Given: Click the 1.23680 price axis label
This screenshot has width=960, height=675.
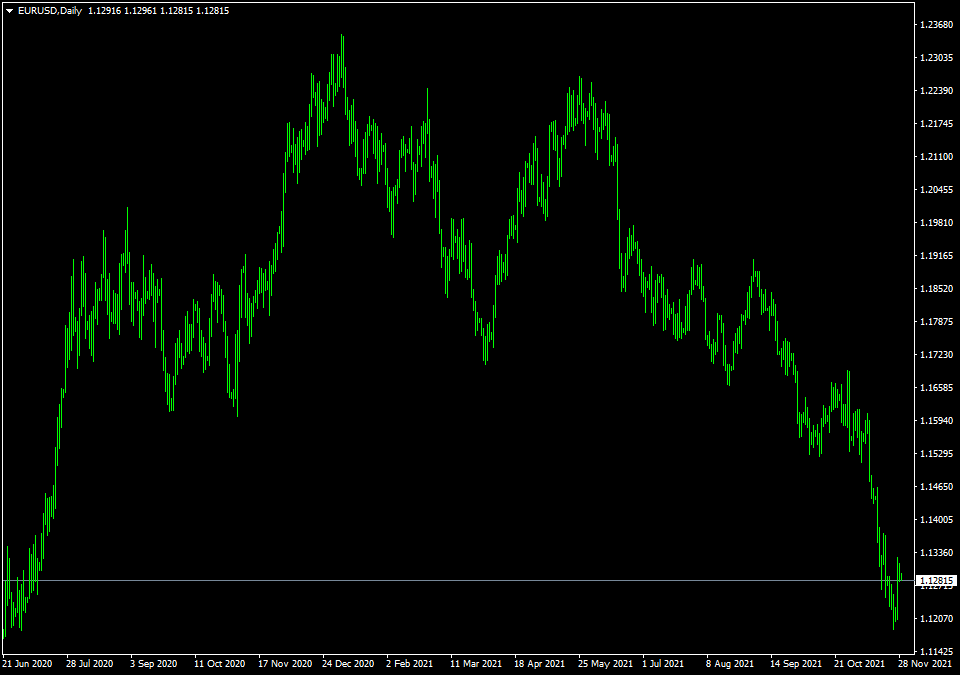Looking at the screenshot, I should tap(937, 25).
